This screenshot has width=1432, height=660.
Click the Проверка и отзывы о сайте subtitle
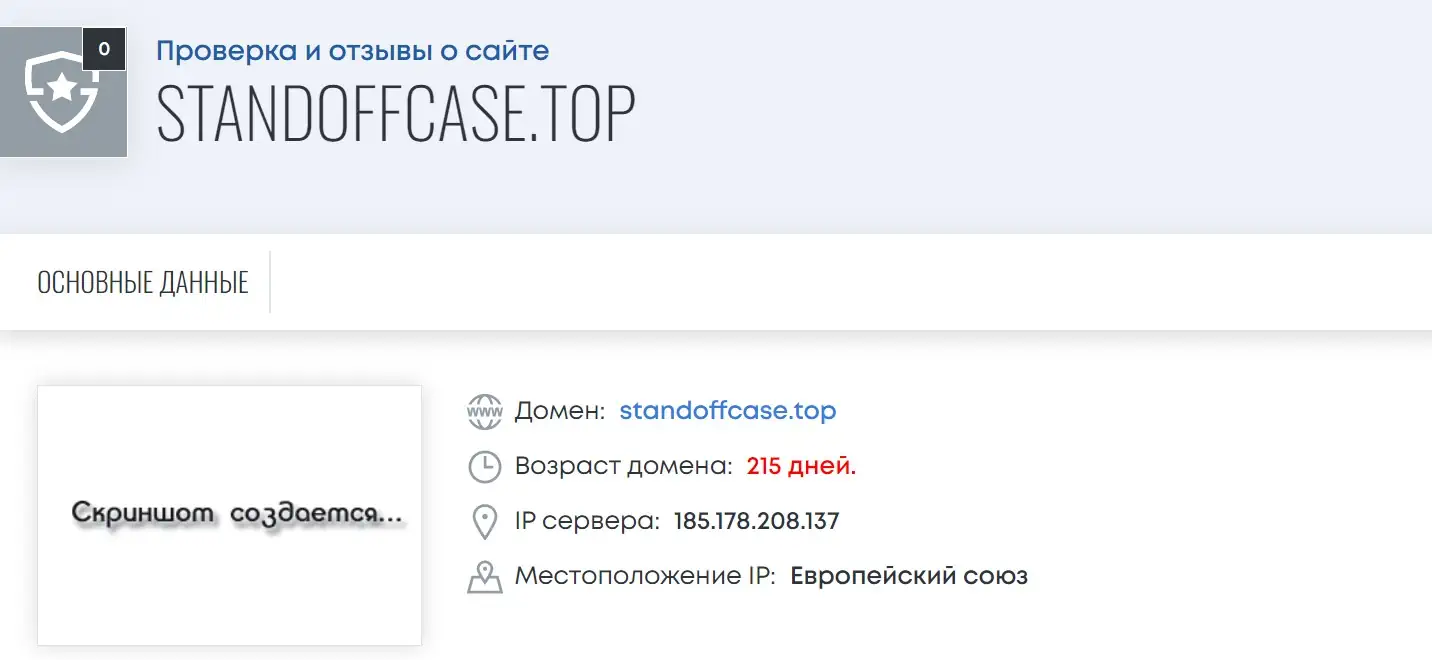pyautogui.click(x=353, y=51)
